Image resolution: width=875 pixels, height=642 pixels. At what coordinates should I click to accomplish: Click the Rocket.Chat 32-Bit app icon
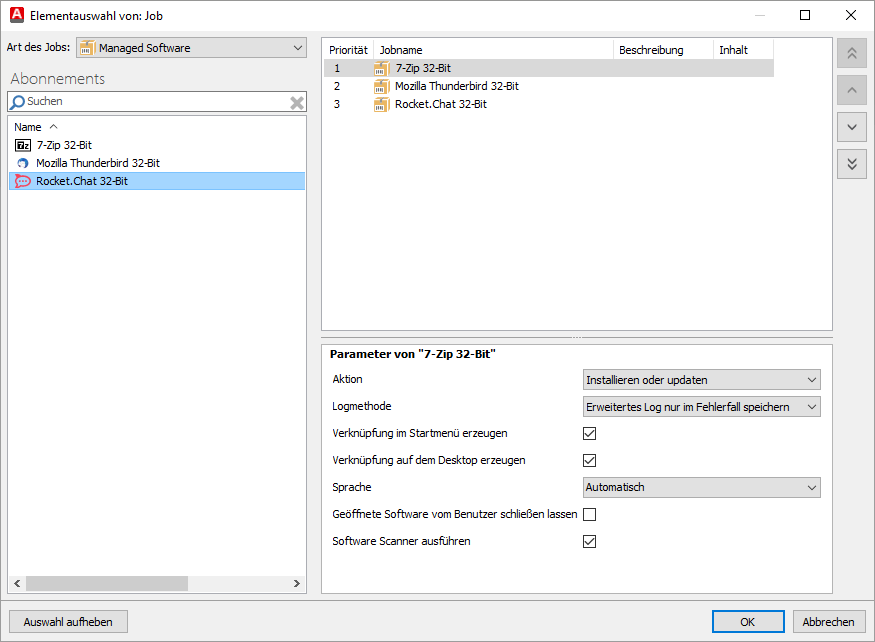click(22, 180)
